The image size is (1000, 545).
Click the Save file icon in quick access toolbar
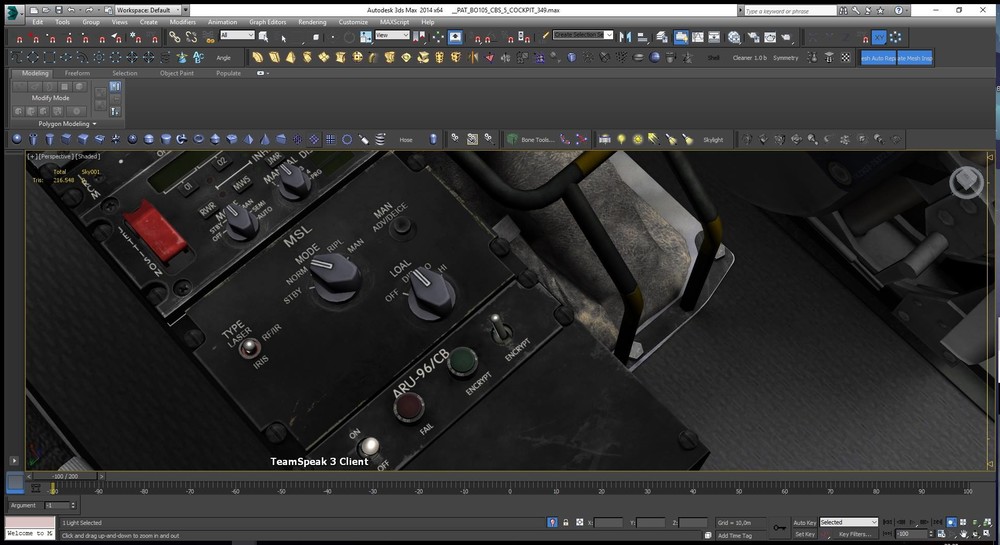tap(60, 9)
